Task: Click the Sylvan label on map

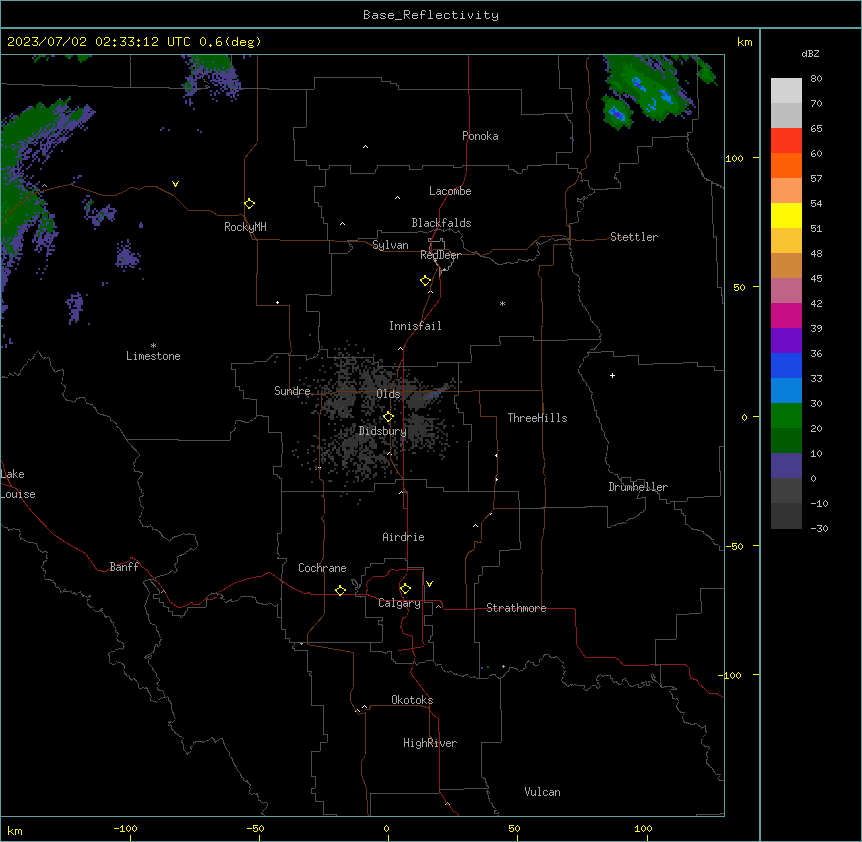Action: (x=390, y=245)
